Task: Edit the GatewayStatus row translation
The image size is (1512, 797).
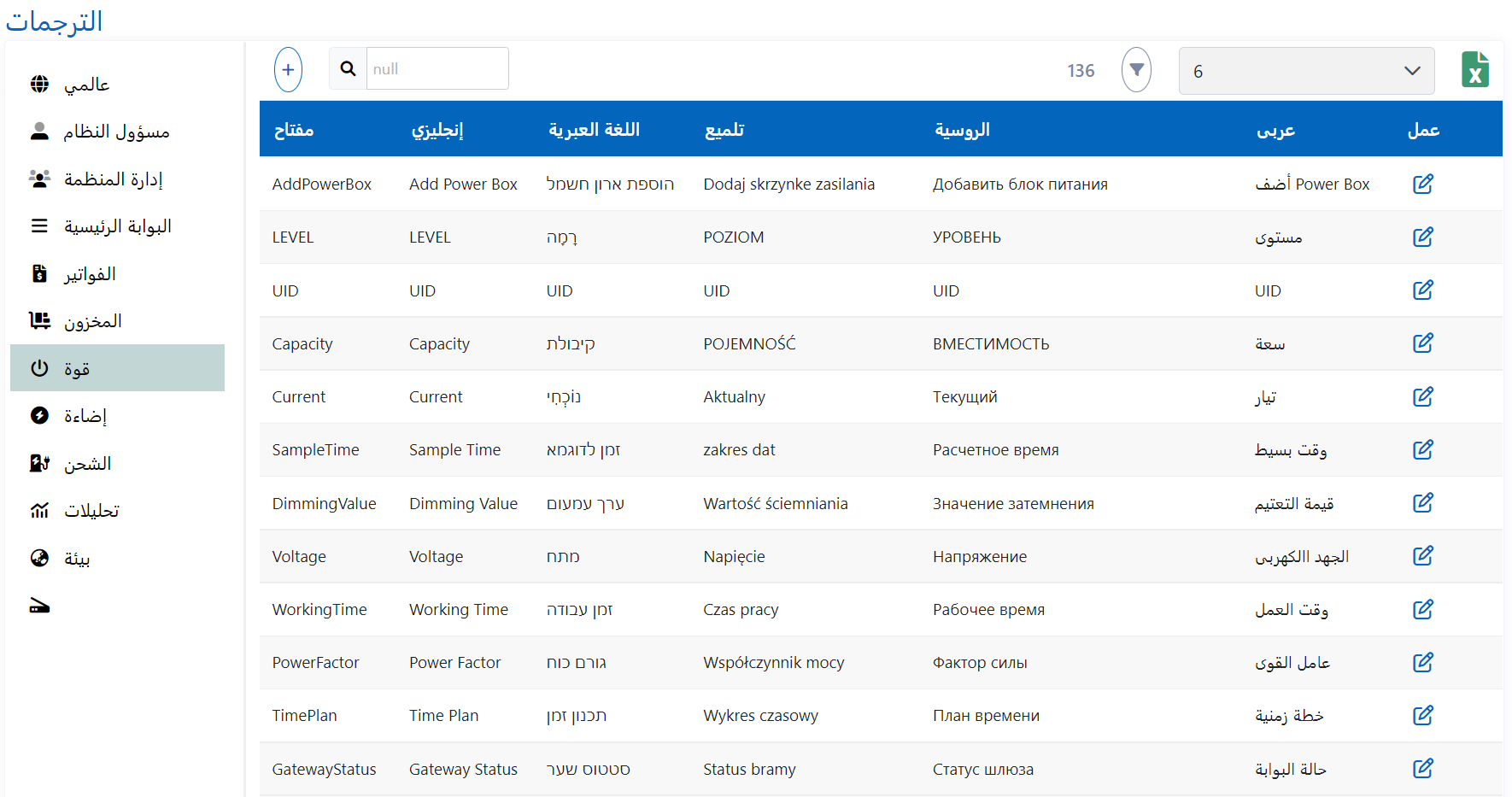Action: [1423, 768]
